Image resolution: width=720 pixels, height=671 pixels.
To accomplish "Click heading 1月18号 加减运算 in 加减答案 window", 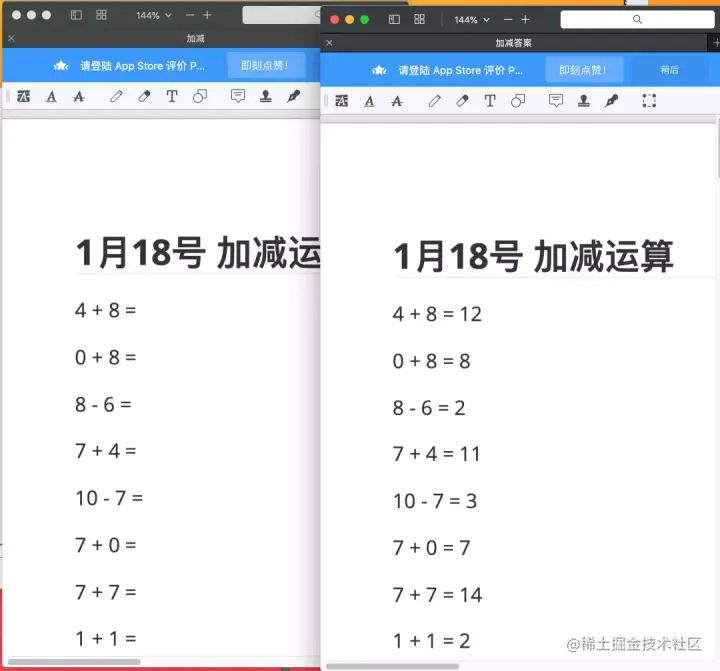I will (534, 256).
